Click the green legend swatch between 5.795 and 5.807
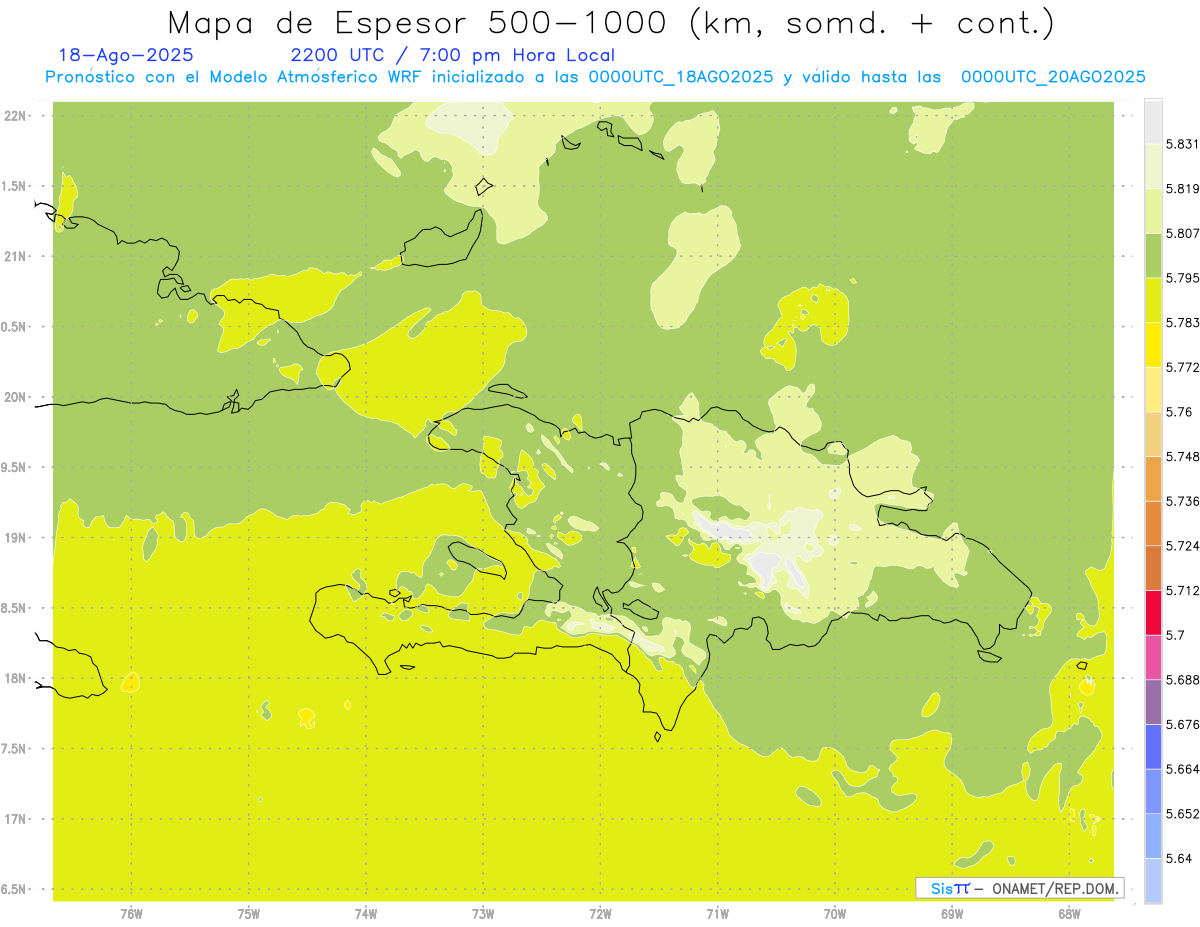This screenshot has width=1200, height=927. pyautogui.click(x=1153, y=255)
